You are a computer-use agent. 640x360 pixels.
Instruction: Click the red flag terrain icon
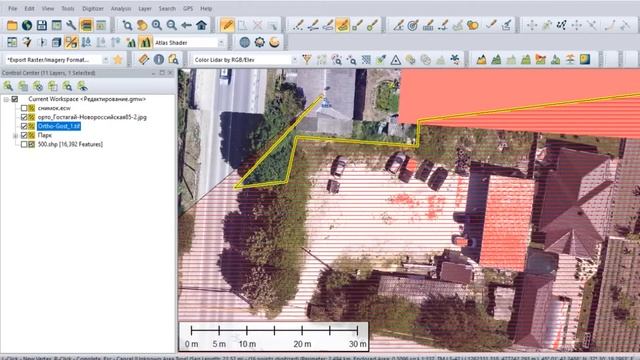(x=540, y=60)
